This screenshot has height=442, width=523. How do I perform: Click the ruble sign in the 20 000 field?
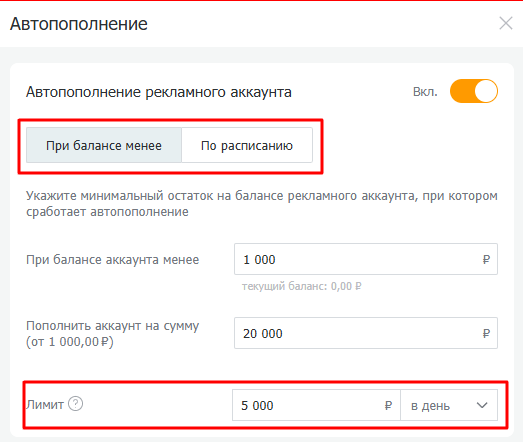tap(486, 333)
